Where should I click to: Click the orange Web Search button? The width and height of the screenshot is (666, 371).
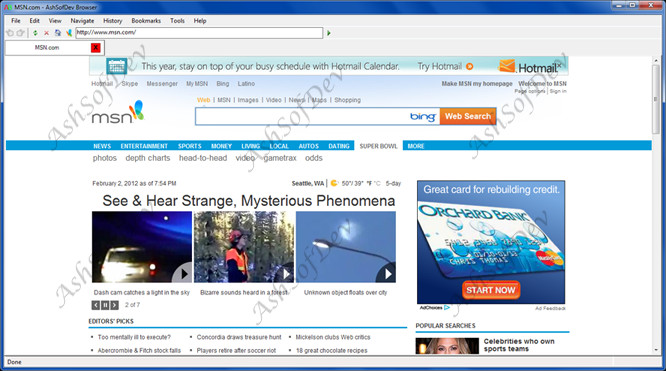tap(468, 116)
